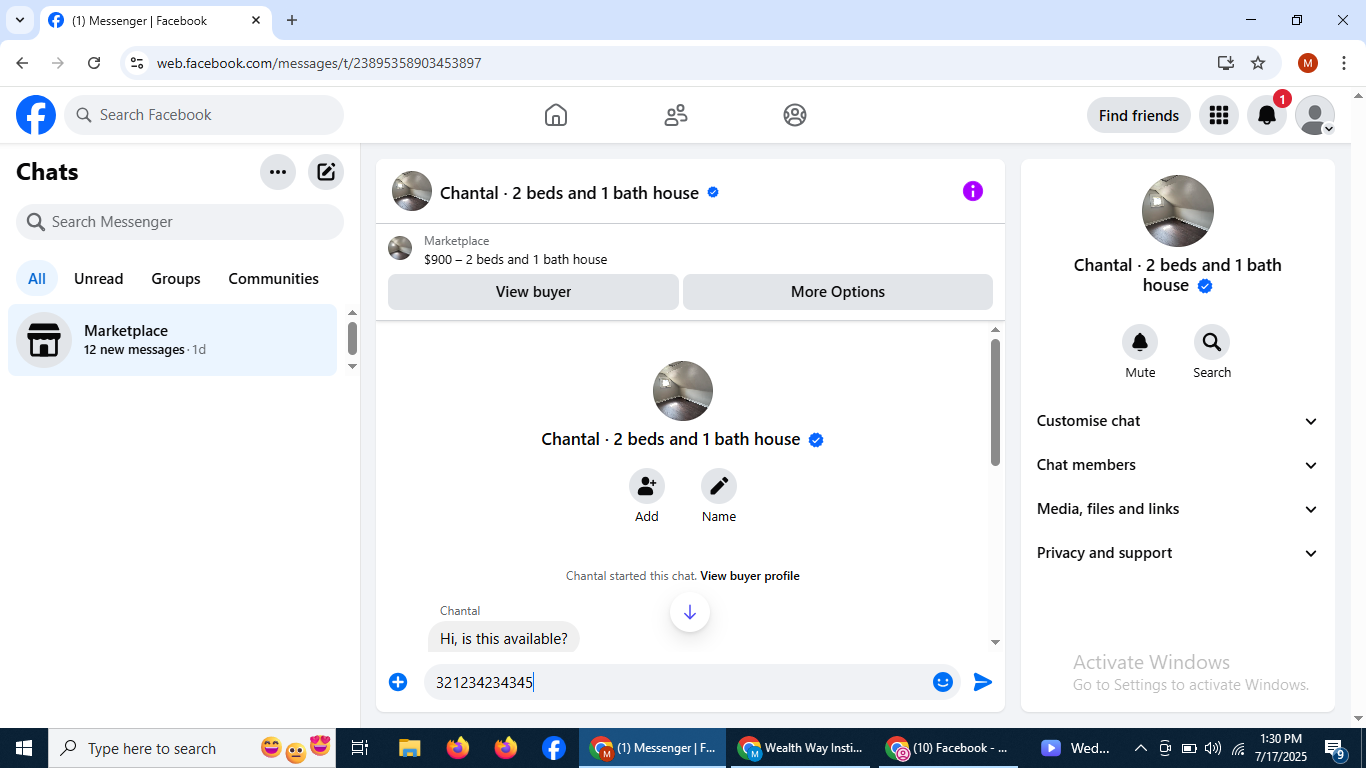Image resolution: width=1366 pixels, height=768 pixels.
Task: Open the Chrome tab search dropdown
Action: [x=19, y=20]
